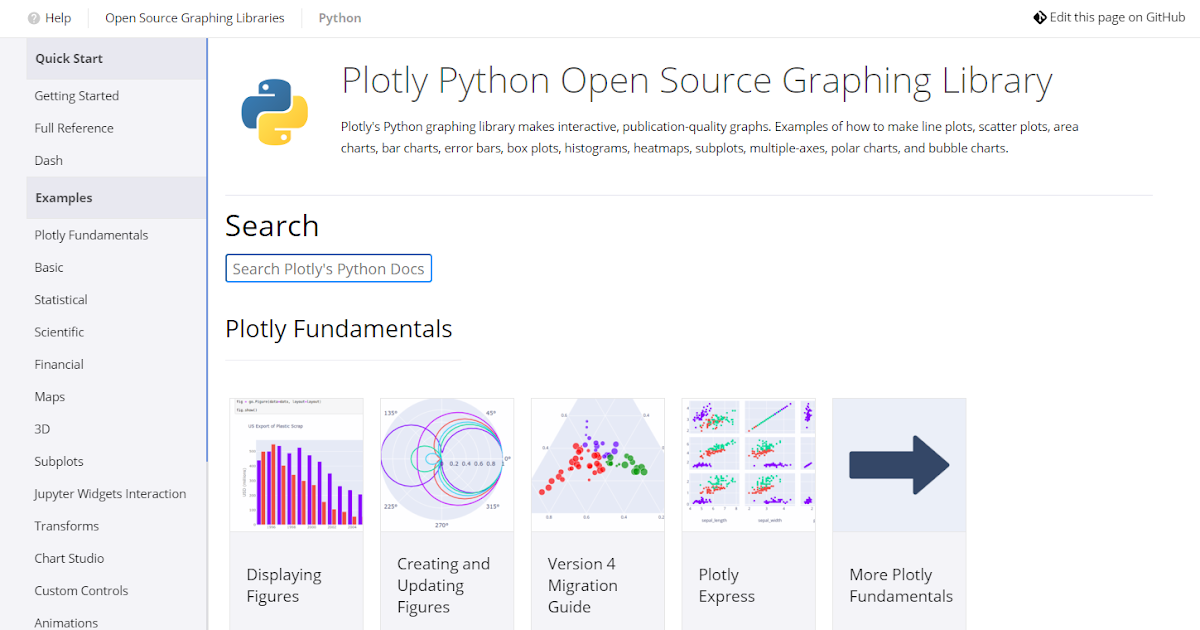Screen dimensions: 1200x630
Task: Go to Maps examples in sidebar
Action: [x=50, y=397]
